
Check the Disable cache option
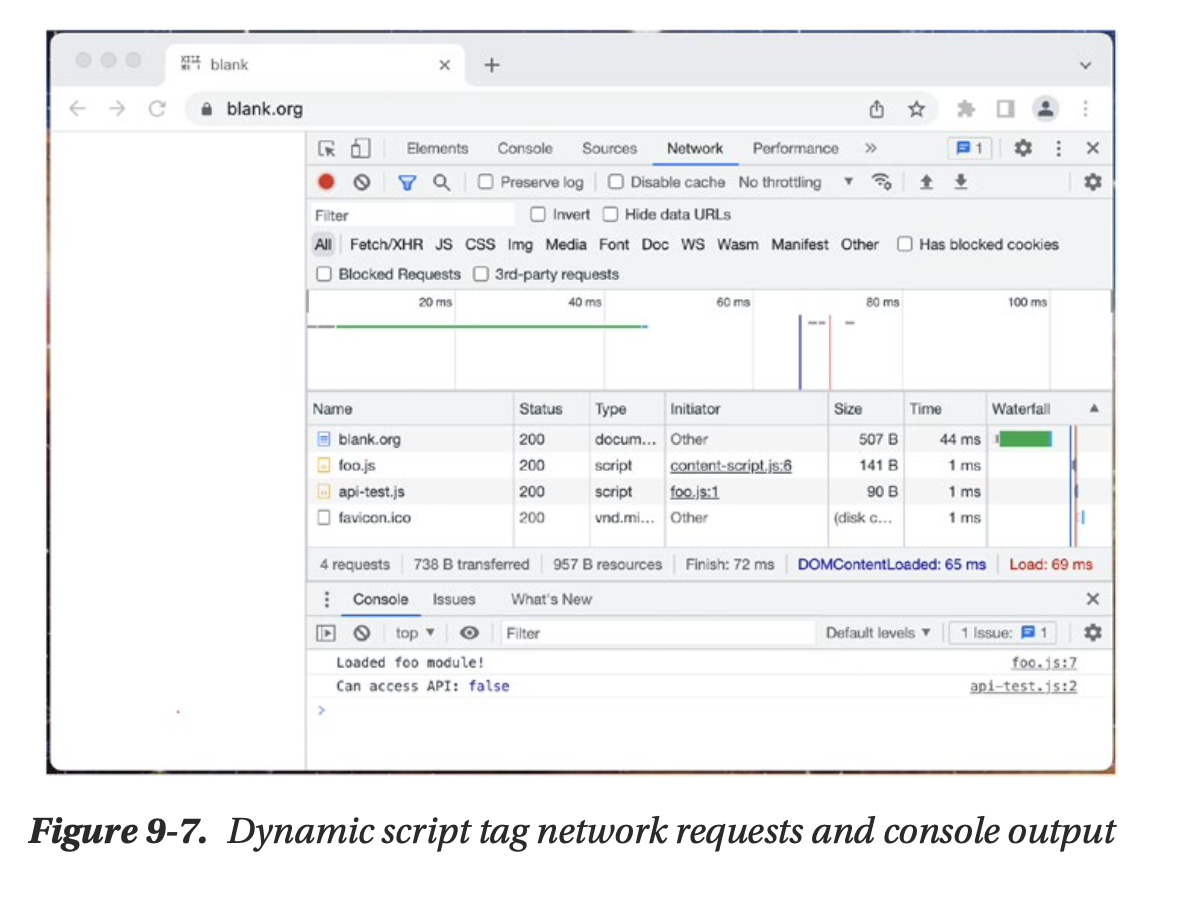[x=616, y=182]
